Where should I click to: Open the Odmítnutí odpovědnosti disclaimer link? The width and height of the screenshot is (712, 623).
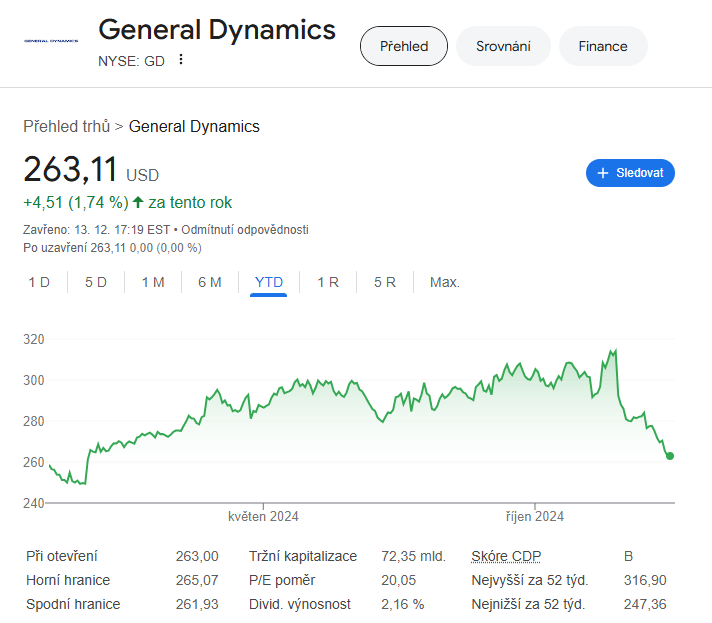[x=245, y=230]
